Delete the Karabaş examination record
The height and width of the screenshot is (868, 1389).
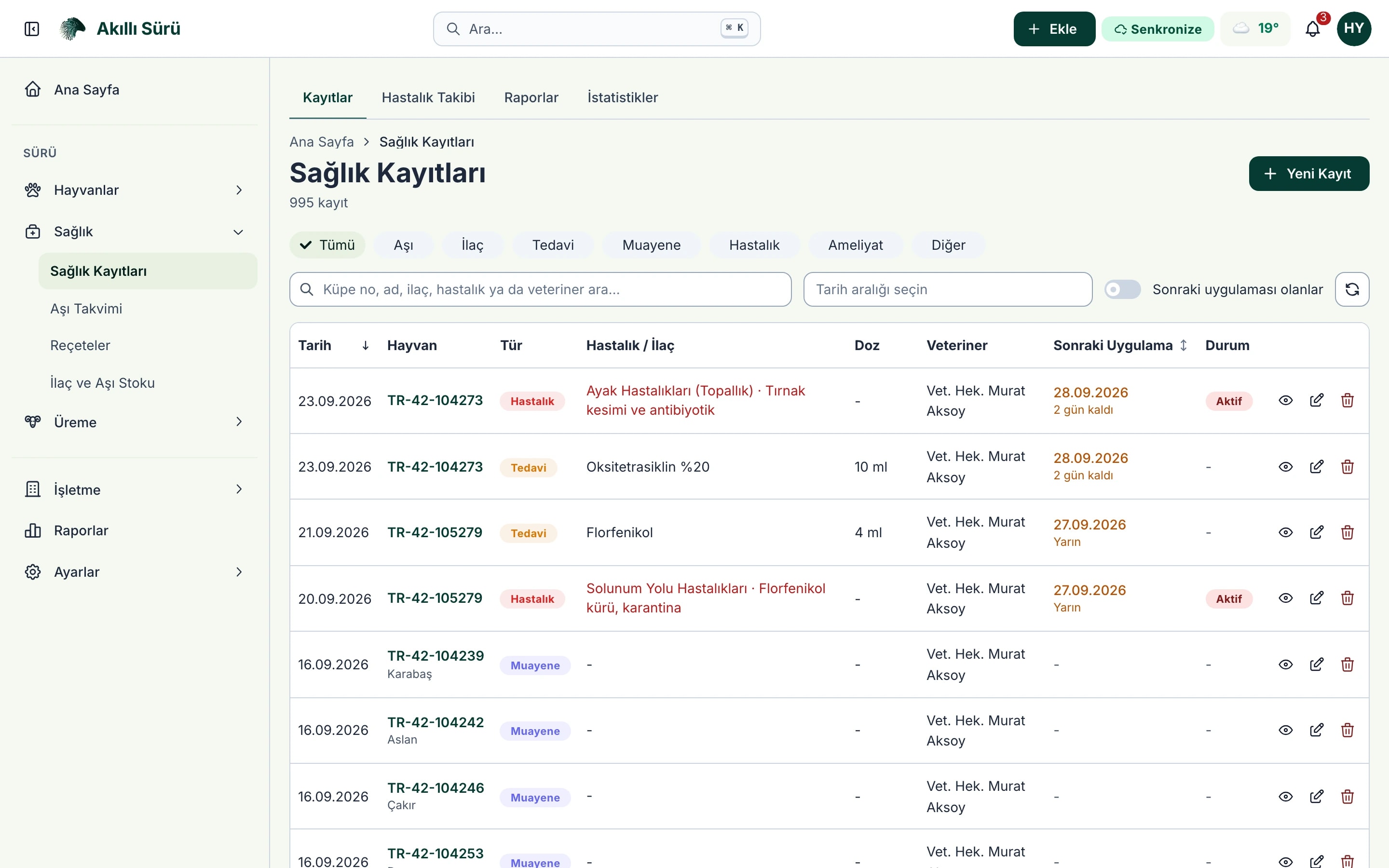point(1347,664)
